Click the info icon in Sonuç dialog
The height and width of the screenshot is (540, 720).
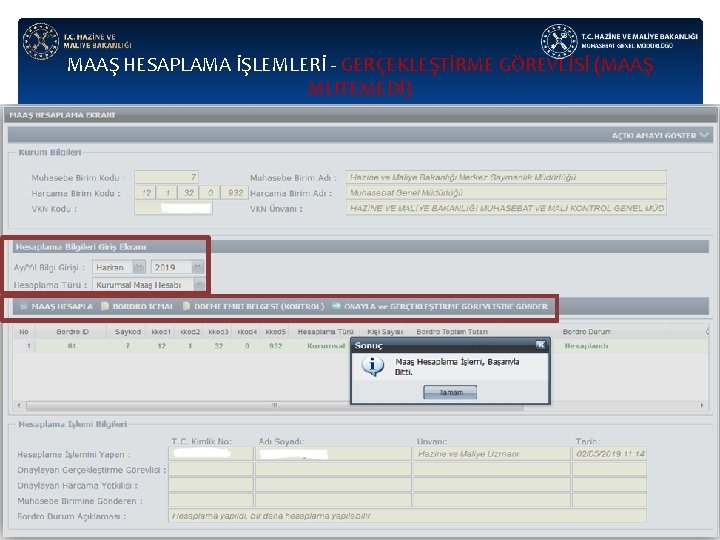(x=372, y=366)
